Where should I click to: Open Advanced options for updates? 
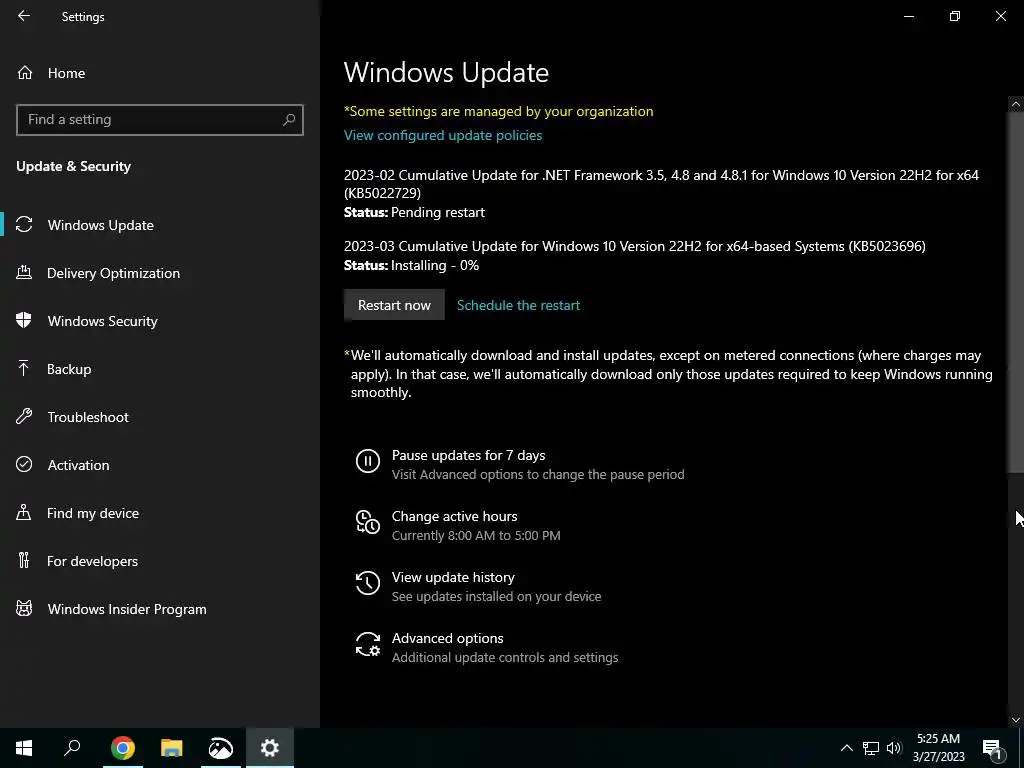tap(487, 647)
